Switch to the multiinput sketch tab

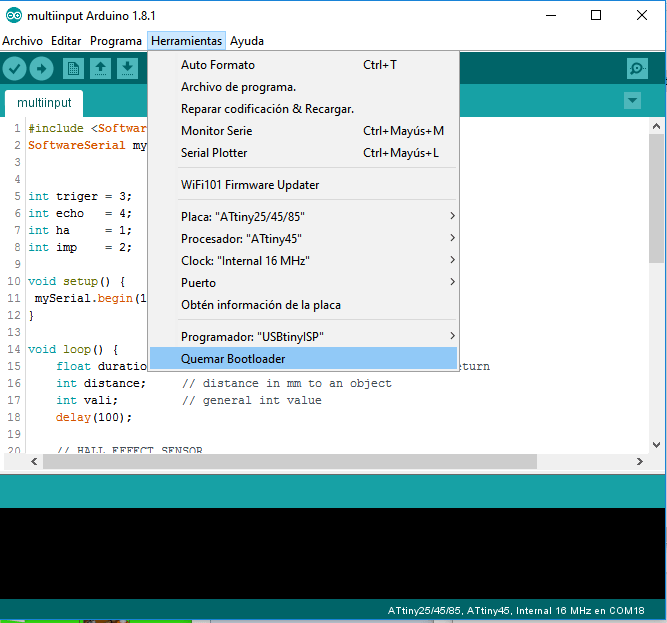[44, 103]
